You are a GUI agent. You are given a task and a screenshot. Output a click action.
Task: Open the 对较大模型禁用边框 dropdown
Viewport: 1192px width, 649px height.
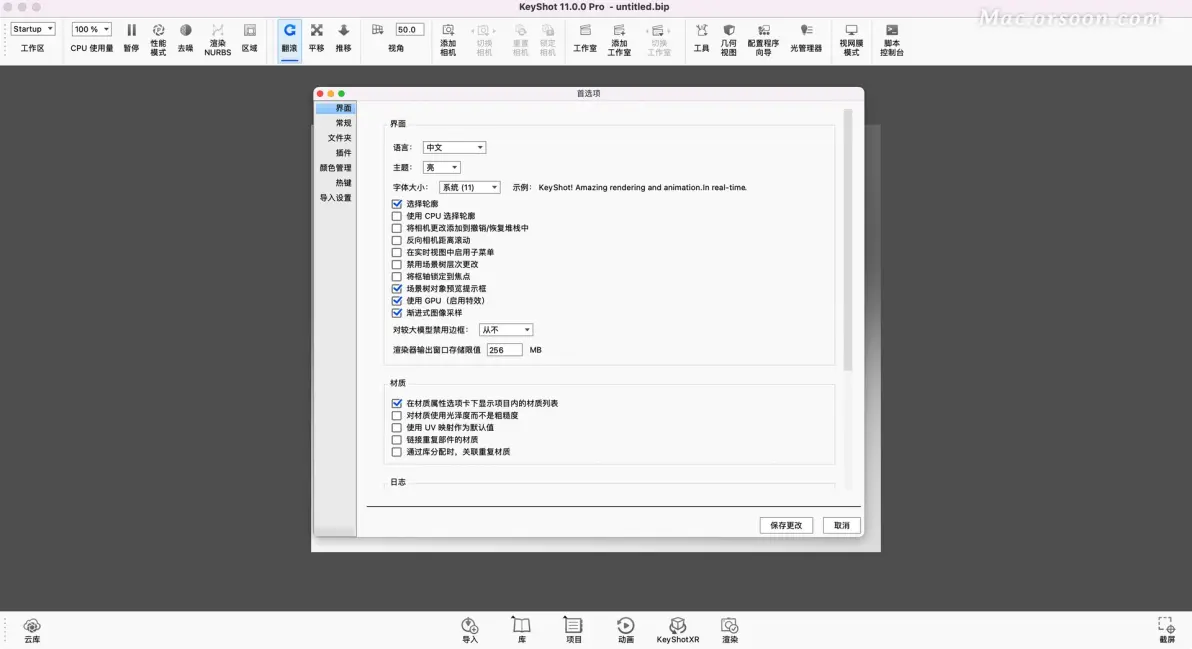506,330
